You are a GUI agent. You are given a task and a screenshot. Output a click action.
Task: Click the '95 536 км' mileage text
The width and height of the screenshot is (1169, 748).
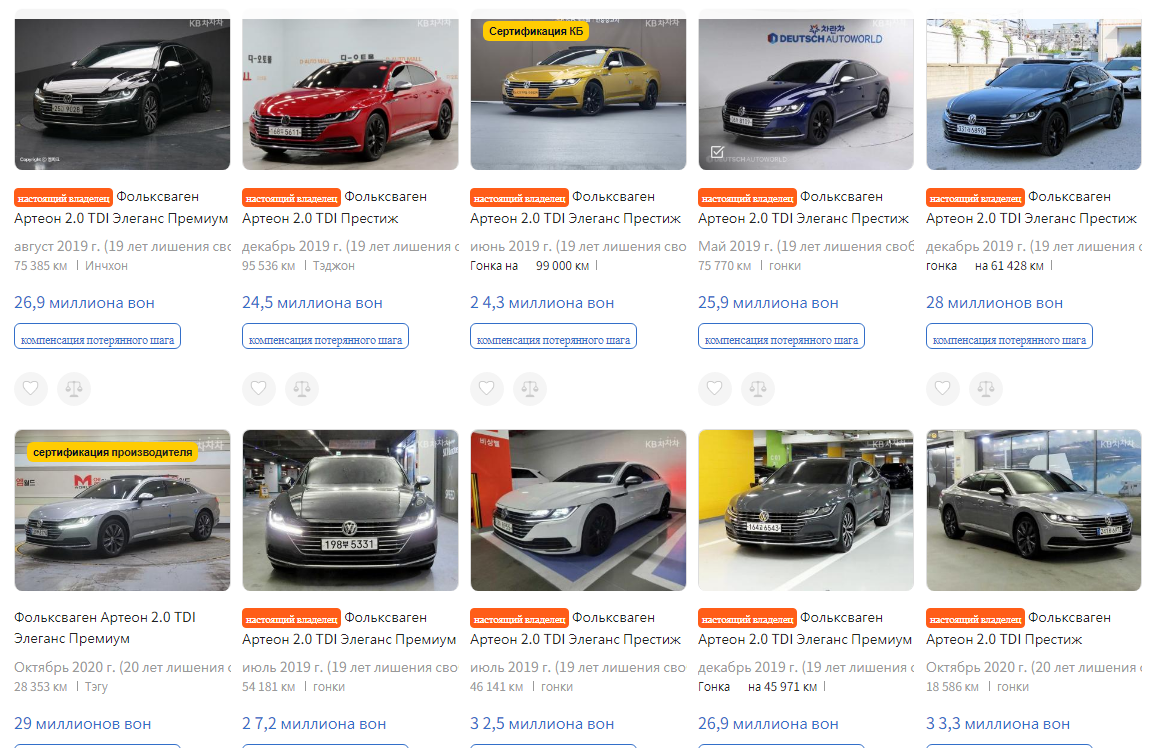(268, 265)
